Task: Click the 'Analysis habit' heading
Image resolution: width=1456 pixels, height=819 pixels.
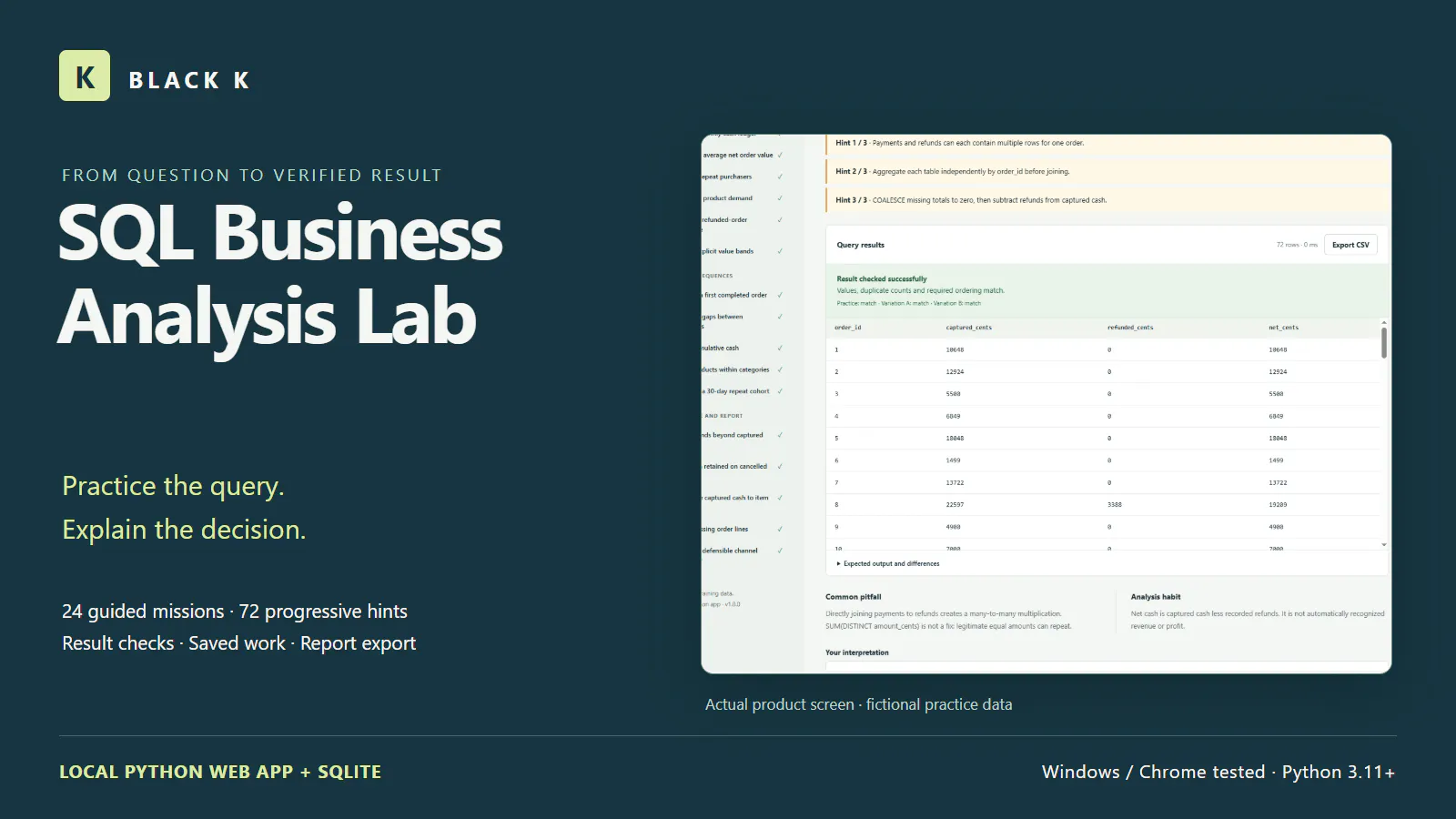Action: point(1156,597)
